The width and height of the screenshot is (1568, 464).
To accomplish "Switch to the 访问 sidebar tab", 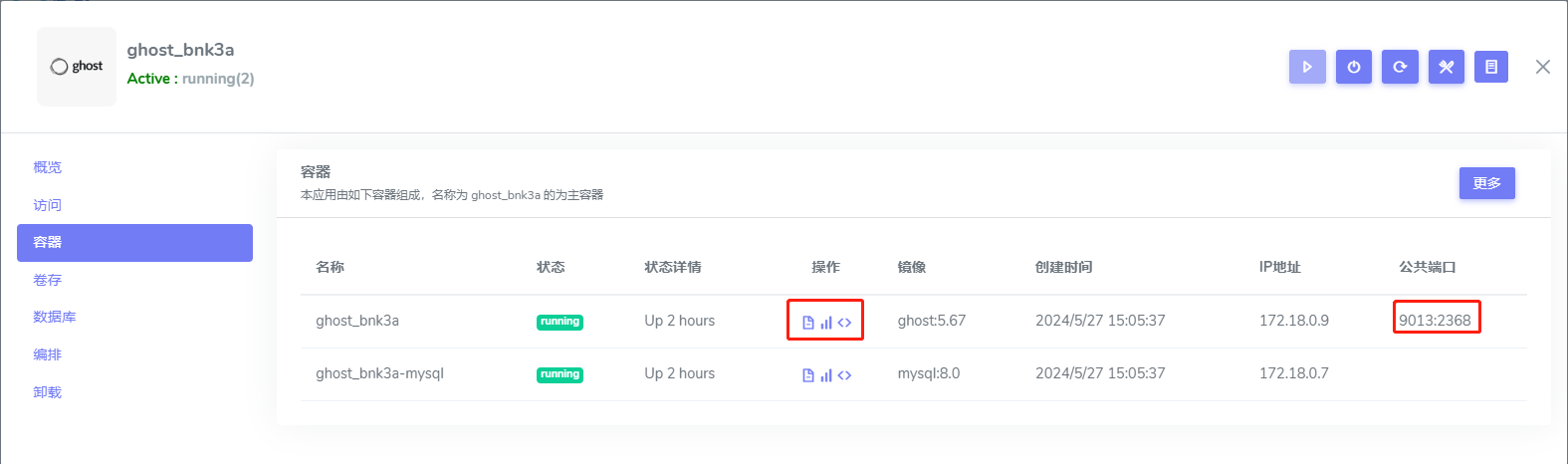I will tap(48, 205).
